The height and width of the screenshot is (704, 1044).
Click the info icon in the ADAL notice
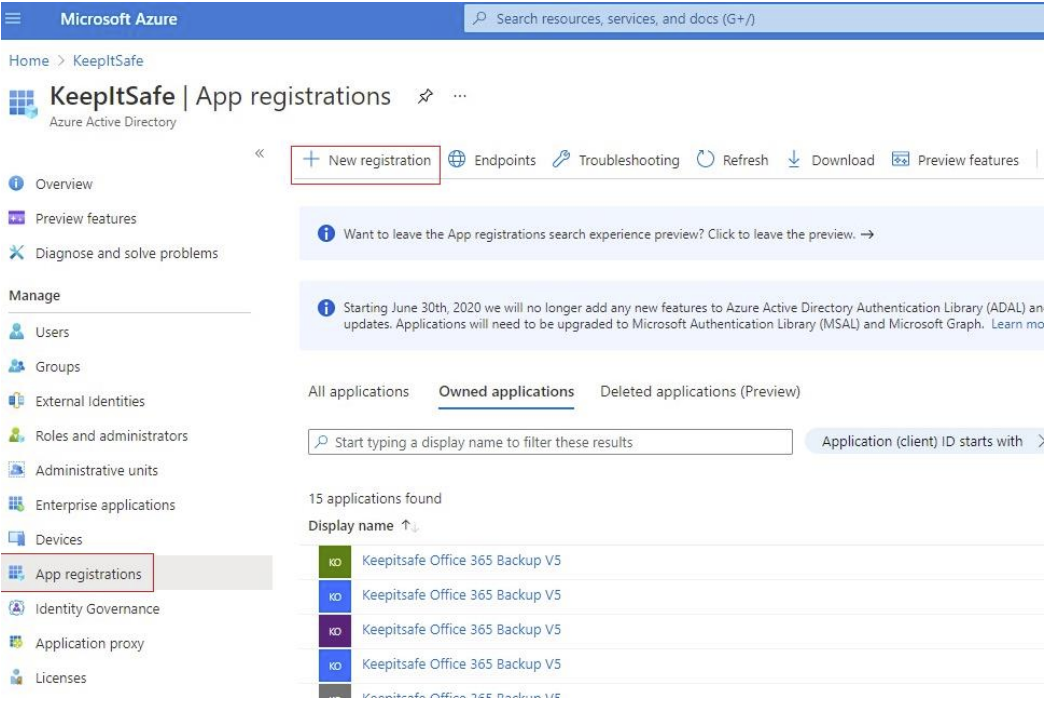326,308
